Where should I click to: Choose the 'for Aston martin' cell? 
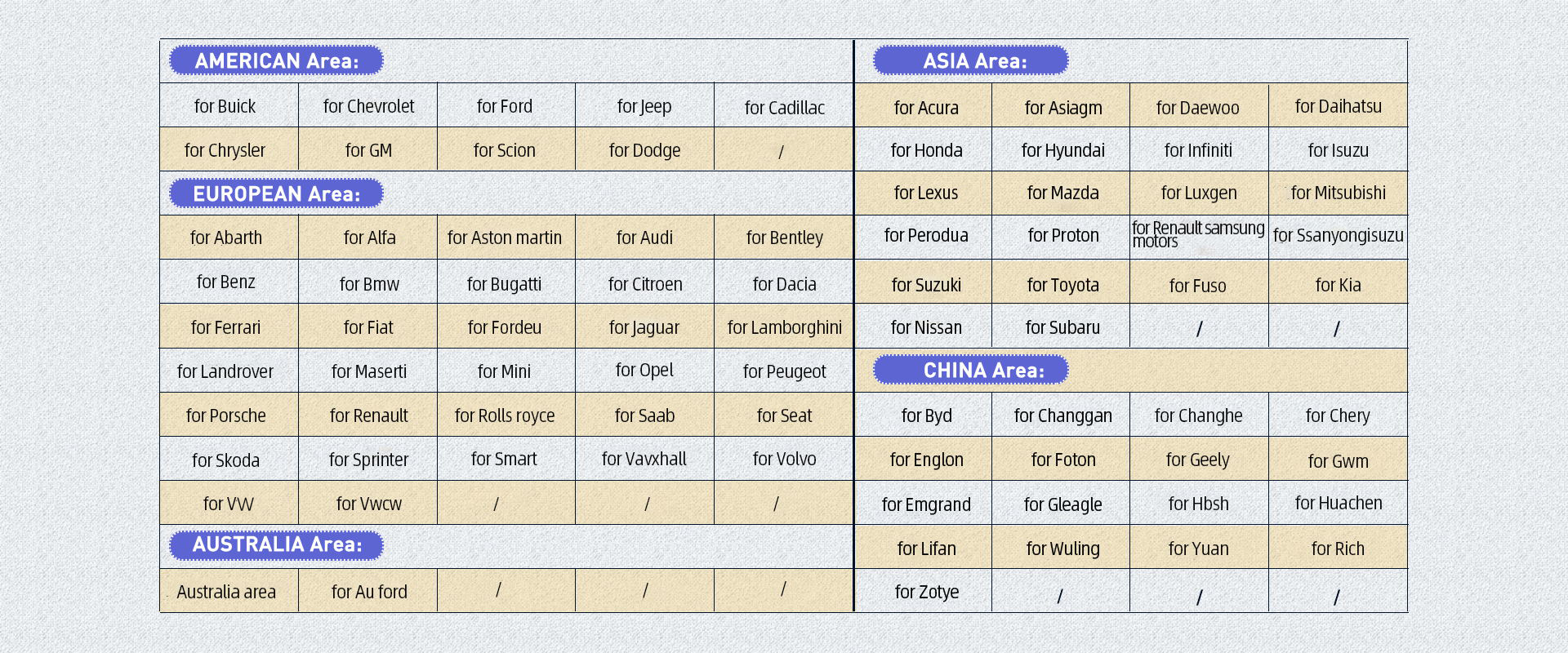(506, 238)
